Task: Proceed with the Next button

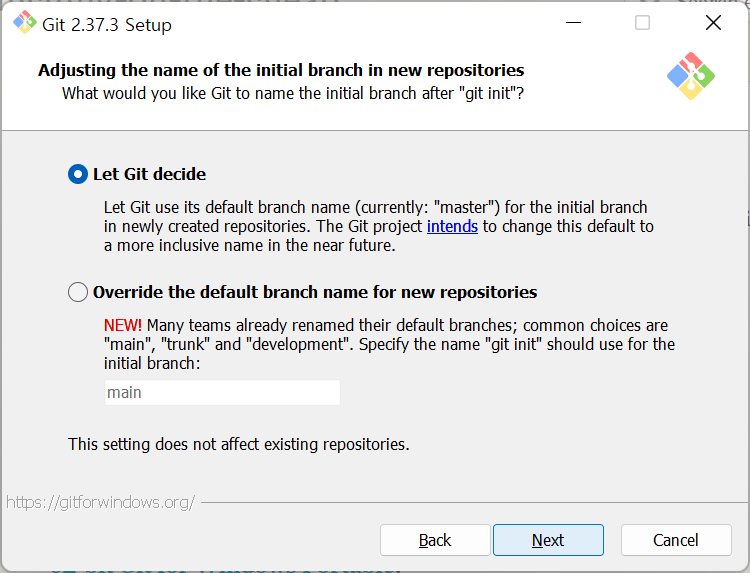Action: (548, 540)
